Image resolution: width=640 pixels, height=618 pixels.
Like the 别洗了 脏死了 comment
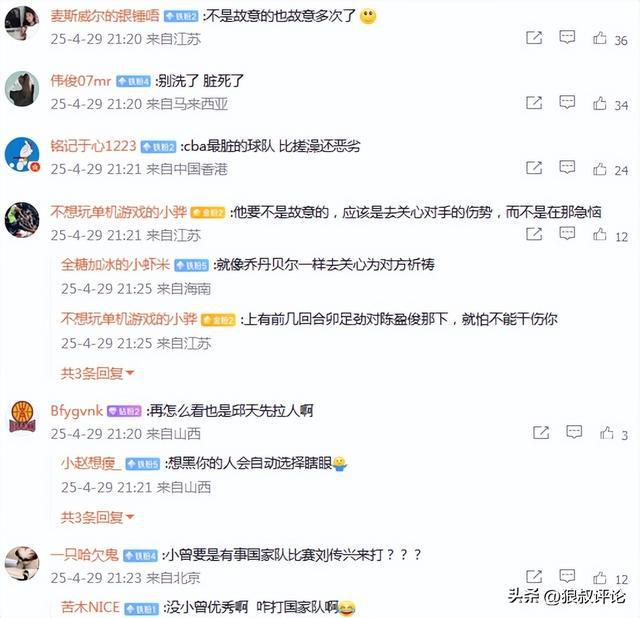click(x=600, y=103)
